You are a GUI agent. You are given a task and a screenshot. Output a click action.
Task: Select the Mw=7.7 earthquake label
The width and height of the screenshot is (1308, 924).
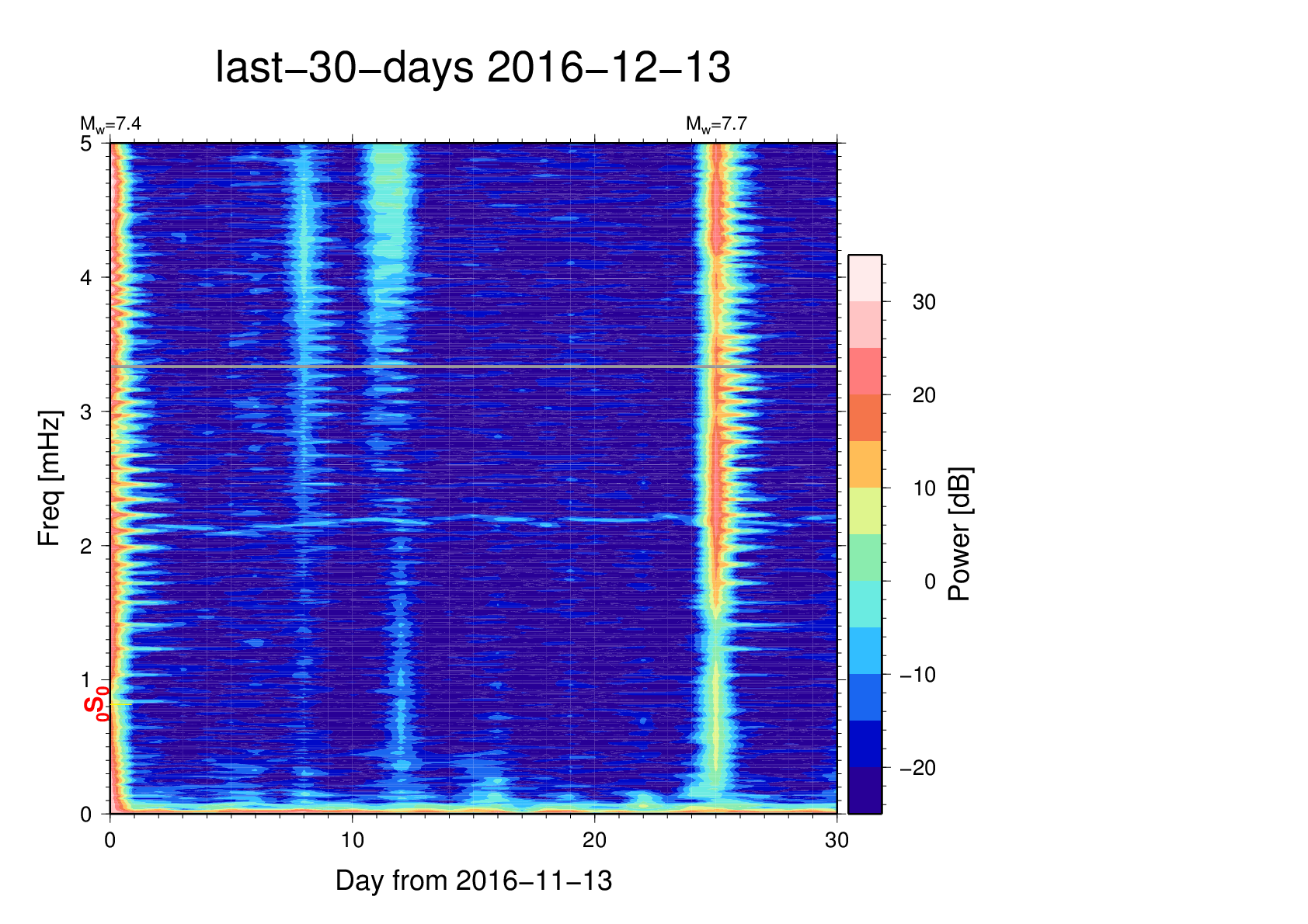(715, 124)
